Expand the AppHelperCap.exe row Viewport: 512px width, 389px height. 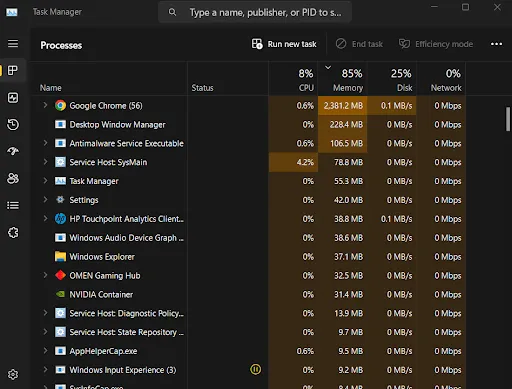tap(45, 351)
